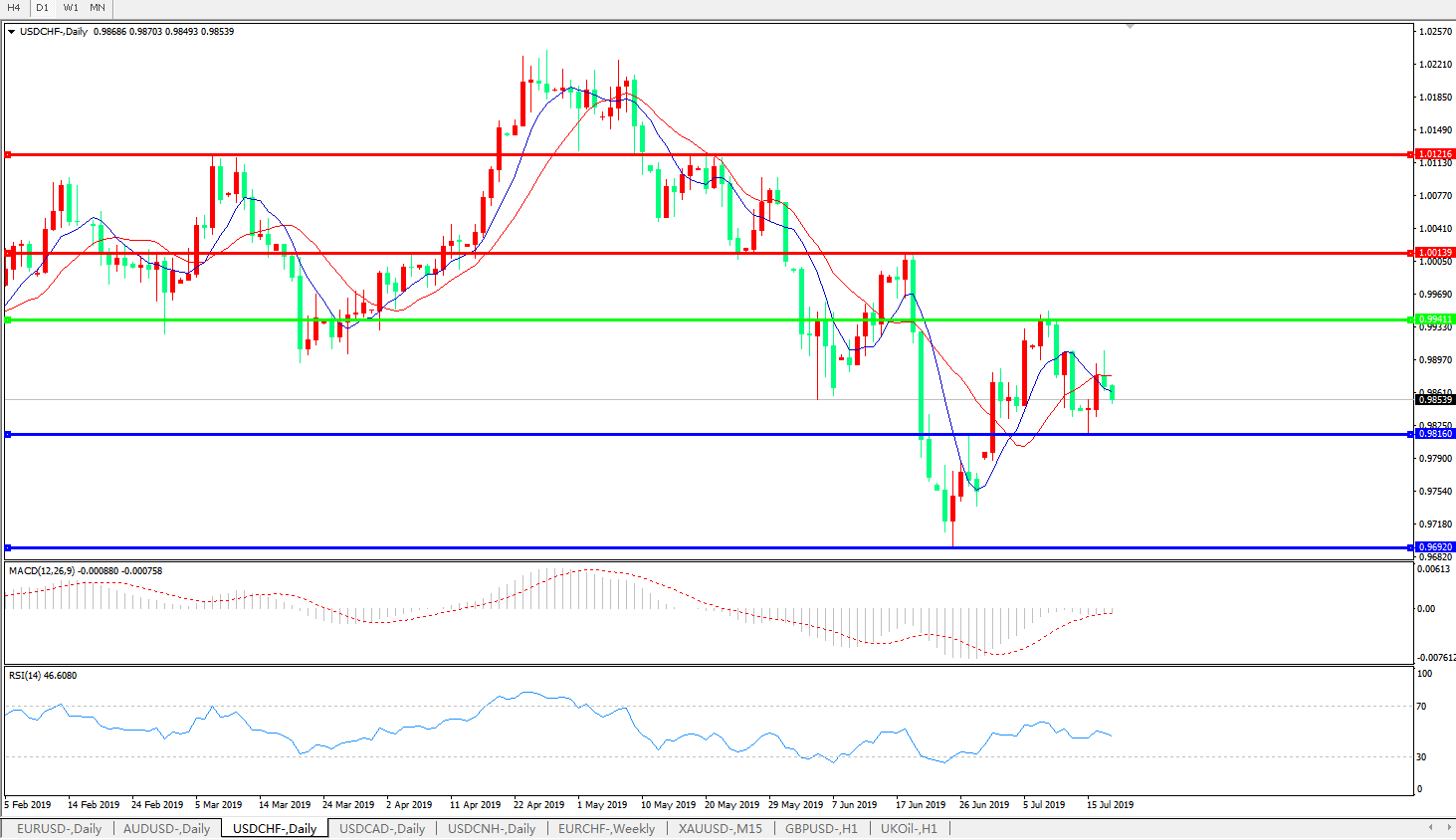This screenshot has width=1456, height=840.
Task: Select the green 0.99411 horizontal line label
Action: pyautogui.click(x=1435, y=319)
